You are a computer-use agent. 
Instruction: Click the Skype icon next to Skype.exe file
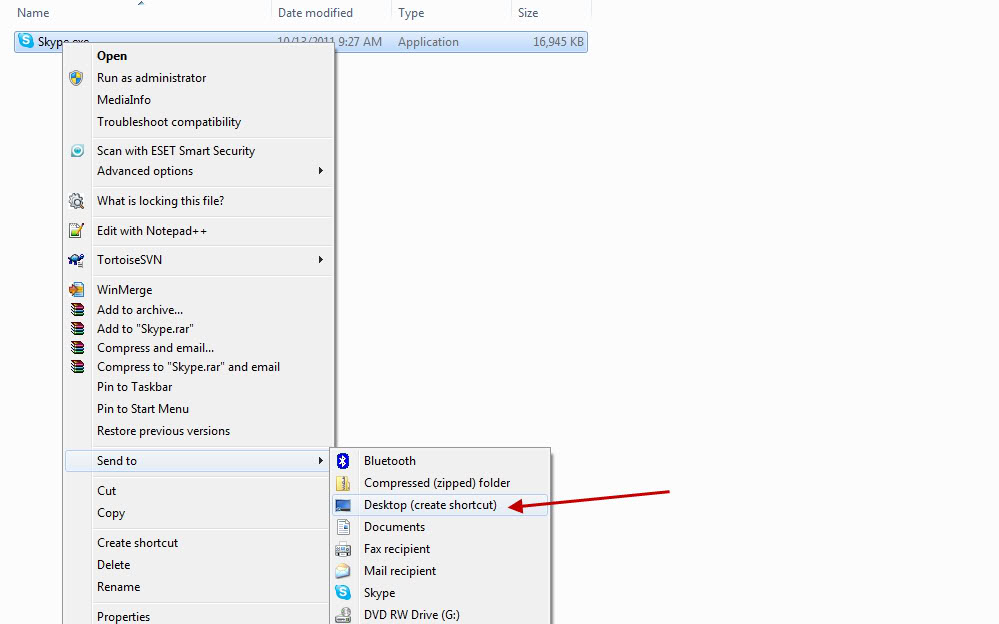click(x=25, y=41)
